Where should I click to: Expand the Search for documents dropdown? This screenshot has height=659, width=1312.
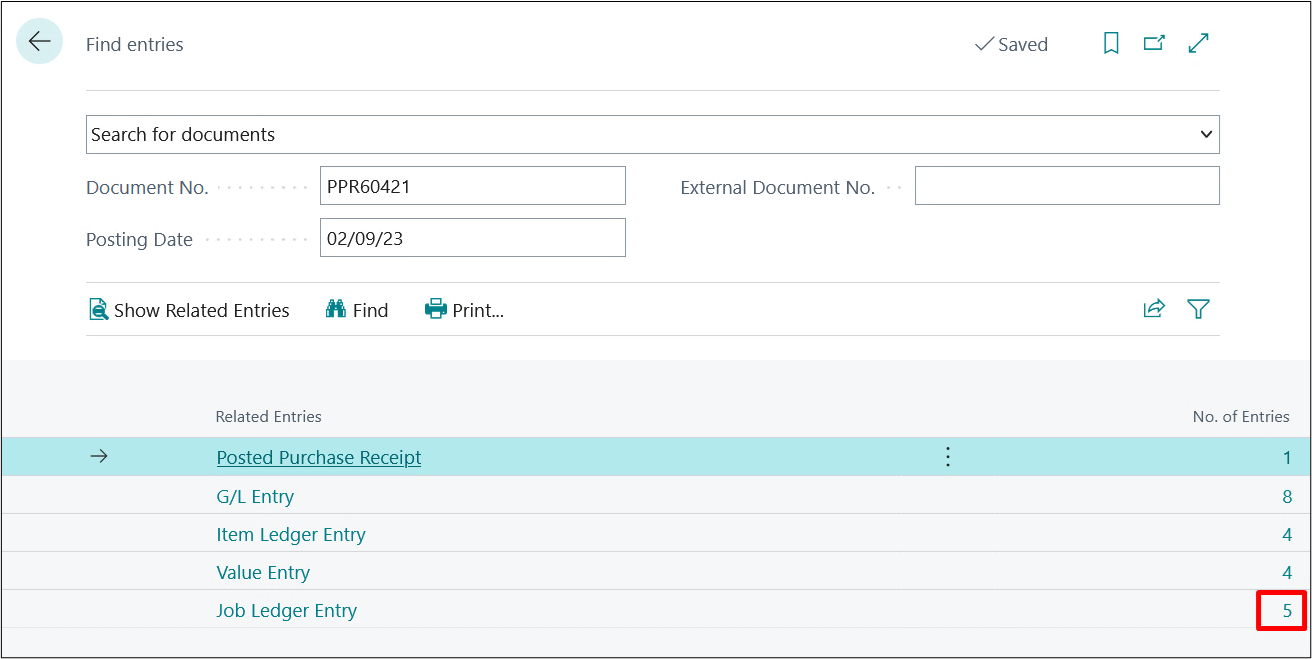click(1207, 134)
